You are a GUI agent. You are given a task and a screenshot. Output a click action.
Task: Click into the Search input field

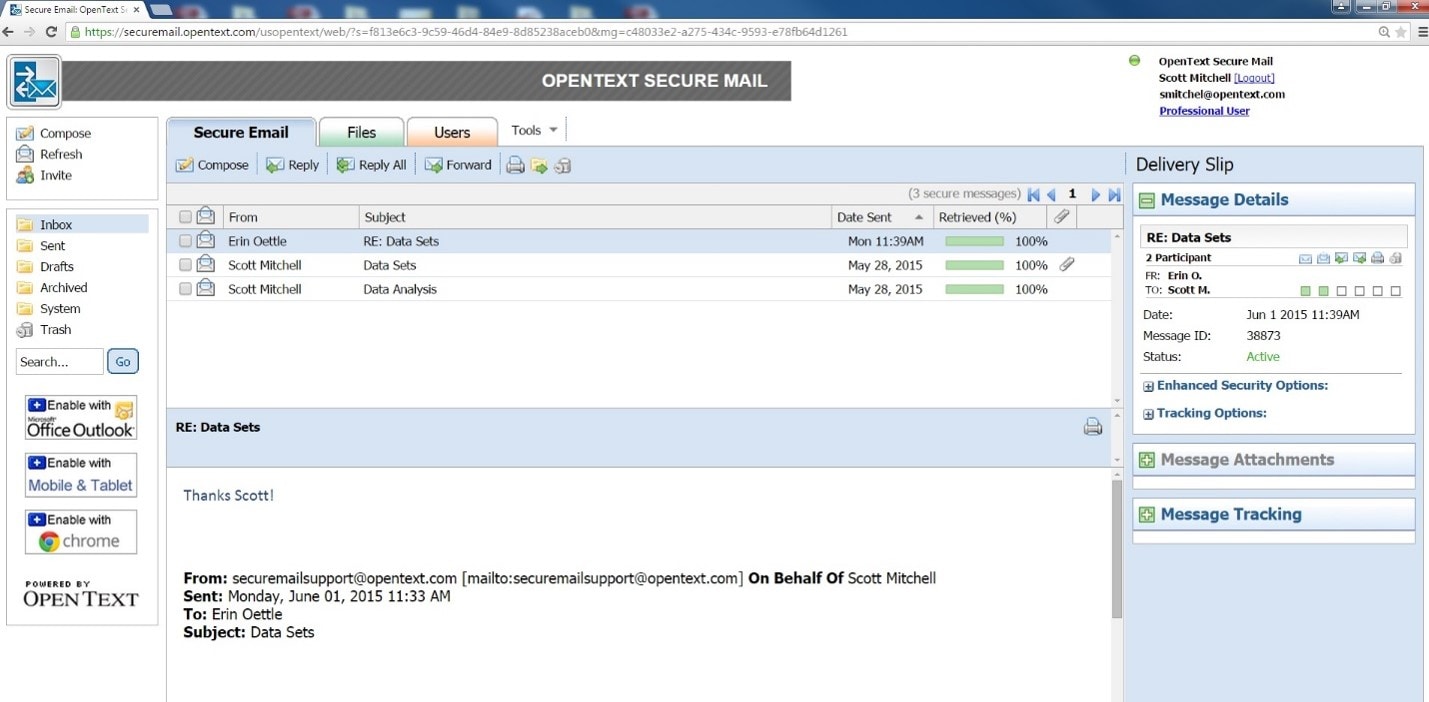coord(59,362)
